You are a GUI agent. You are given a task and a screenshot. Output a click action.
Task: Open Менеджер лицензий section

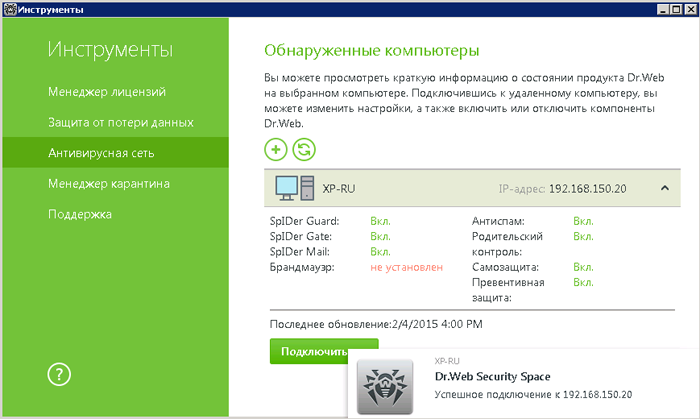[107, 92]
